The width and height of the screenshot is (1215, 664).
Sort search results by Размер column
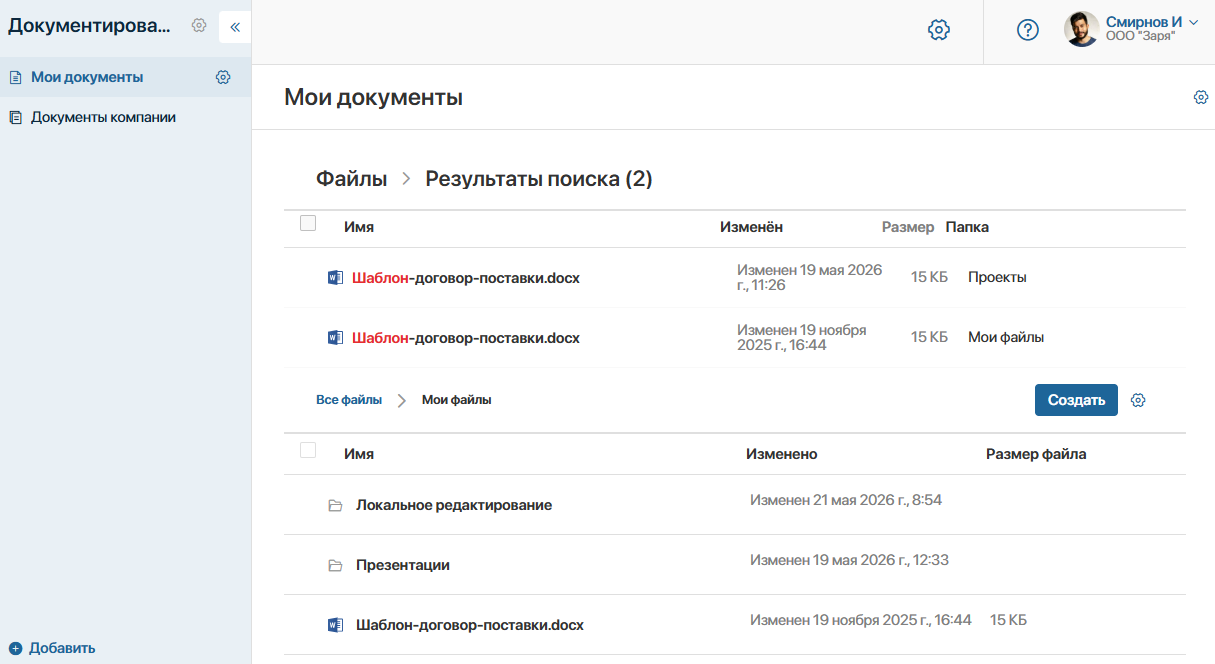coord(908,227)
